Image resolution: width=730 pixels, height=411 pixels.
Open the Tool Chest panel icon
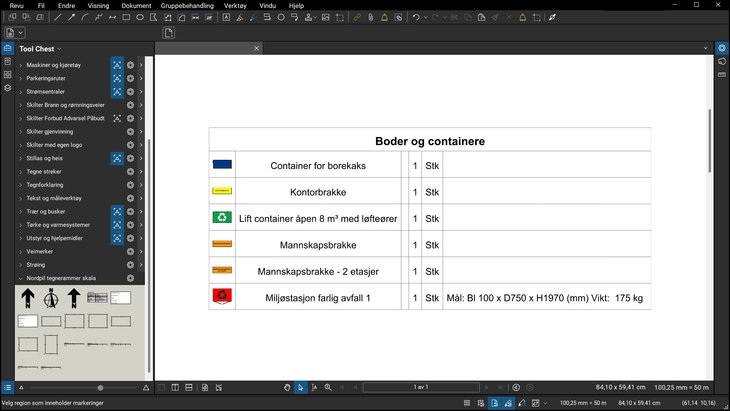pyautogui.click(x=7, y=48)
